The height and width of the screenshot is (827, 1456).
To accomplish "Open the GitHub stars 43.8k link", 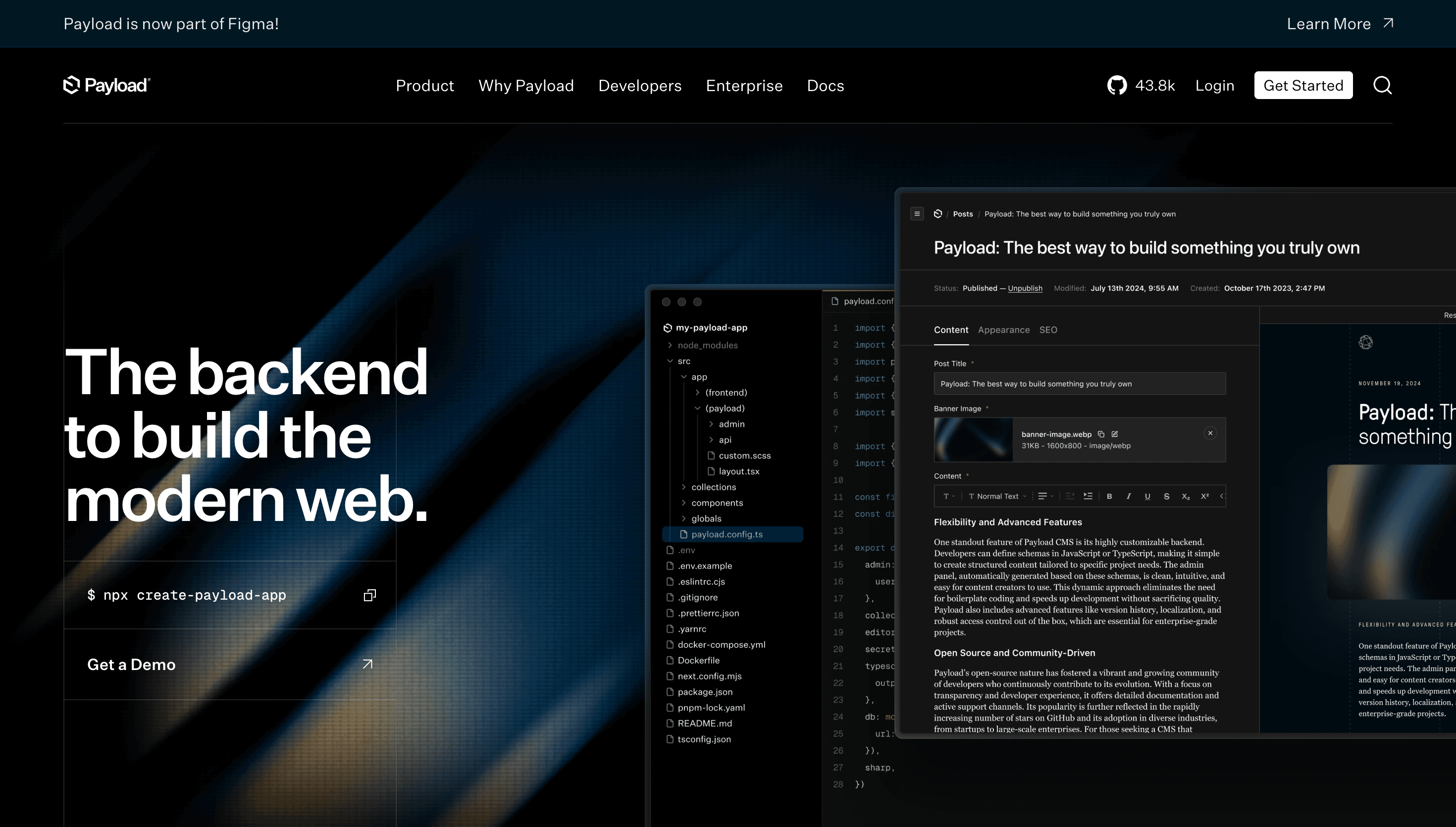I will [1141, 85].
